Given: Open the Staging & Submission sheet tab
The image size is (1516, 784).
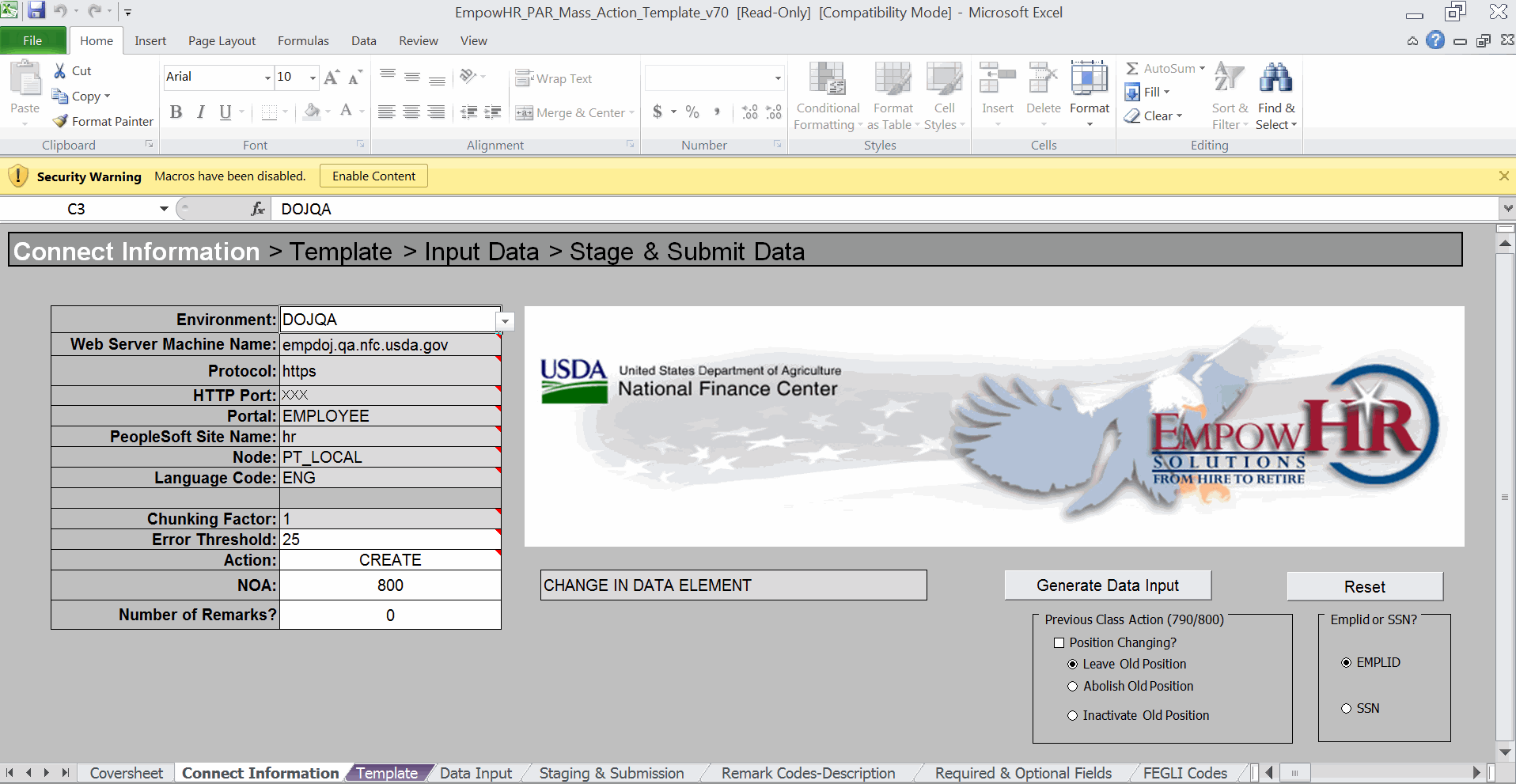Looking at the screenshot, I should pos(612,773).
